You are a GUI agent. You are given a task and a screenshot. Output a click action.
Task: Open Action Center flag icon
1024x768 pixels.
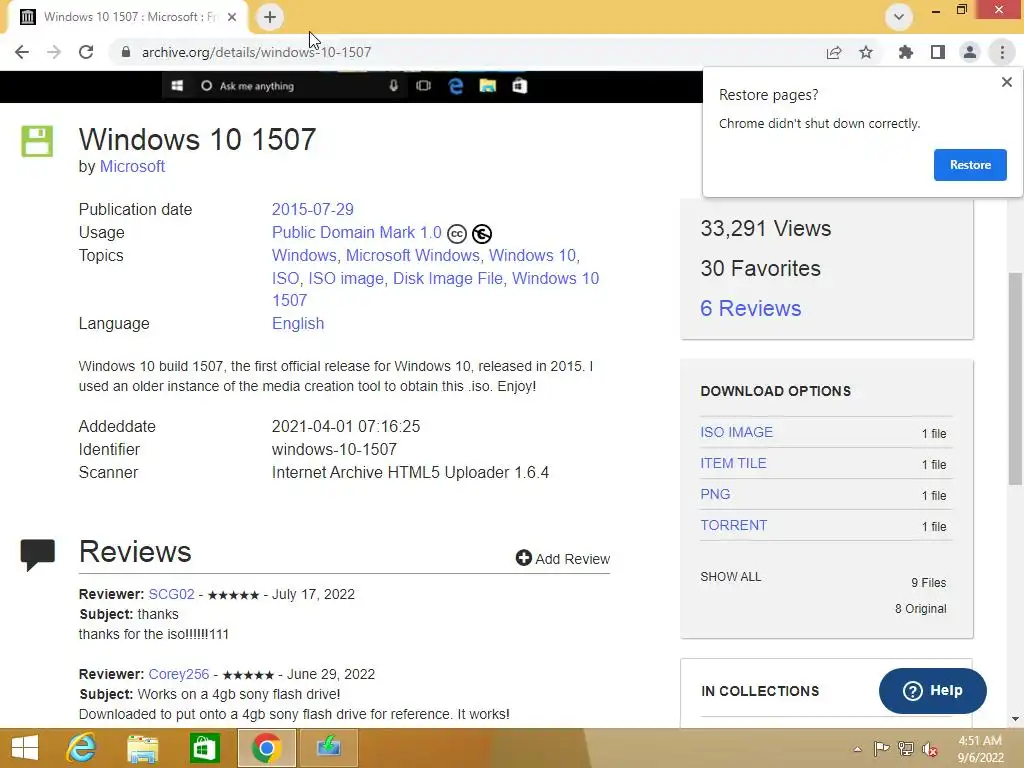pyautogui.click(x=881, y=748)
